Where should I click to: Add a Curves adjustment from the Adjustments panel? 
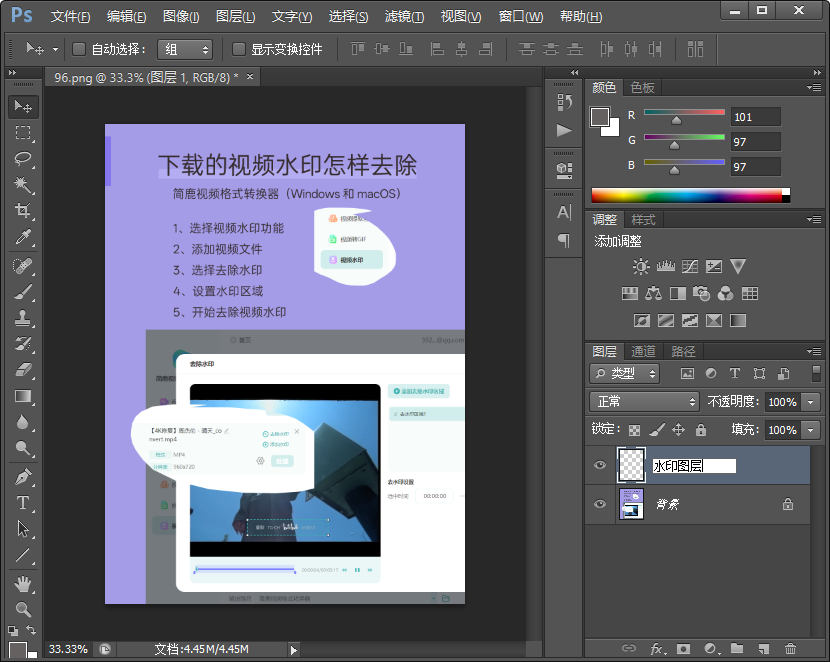pyautogui.click(x=690, y=266)
